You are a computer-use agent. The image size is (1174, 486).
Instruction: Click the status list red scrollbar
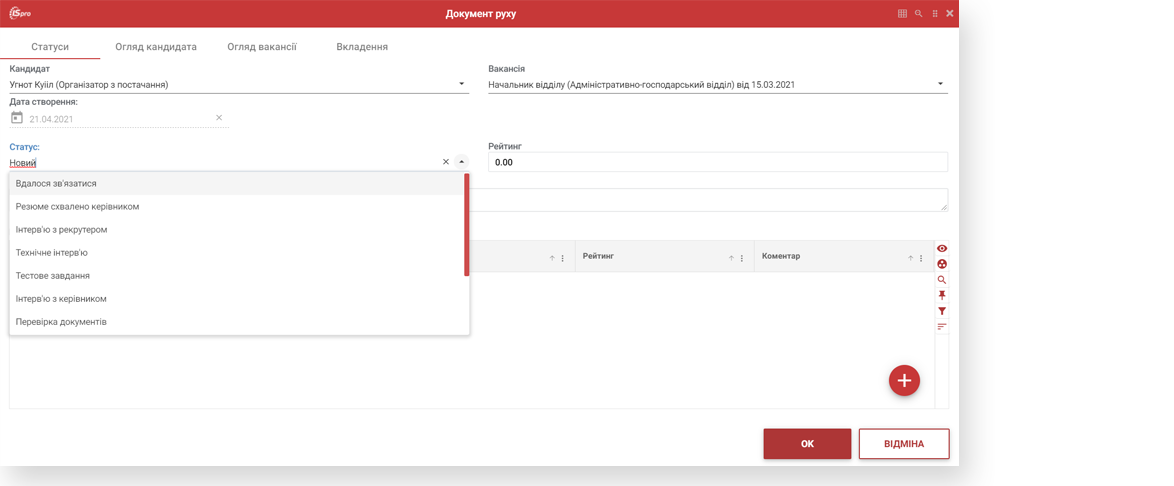click(466, 225)
